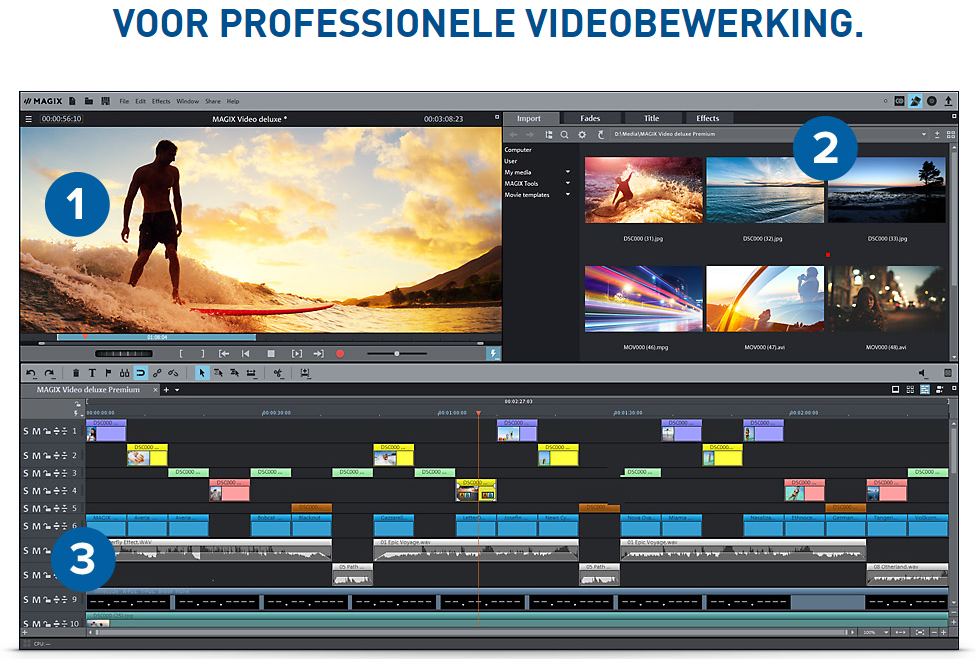Open the preview monitor hamburger menu

tap(28, 119)
